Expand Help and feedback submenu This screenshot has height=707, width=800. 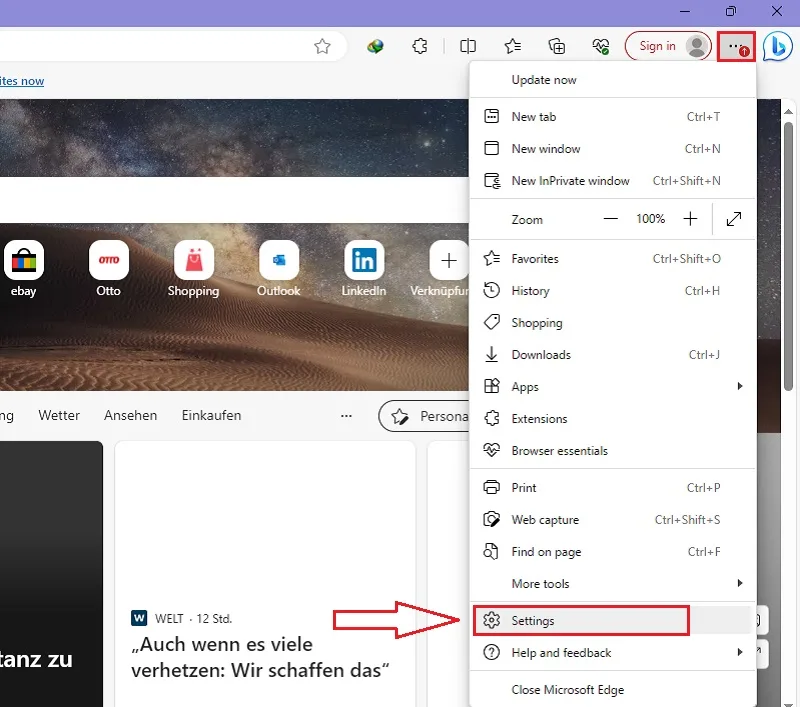(x=612, y=653)
